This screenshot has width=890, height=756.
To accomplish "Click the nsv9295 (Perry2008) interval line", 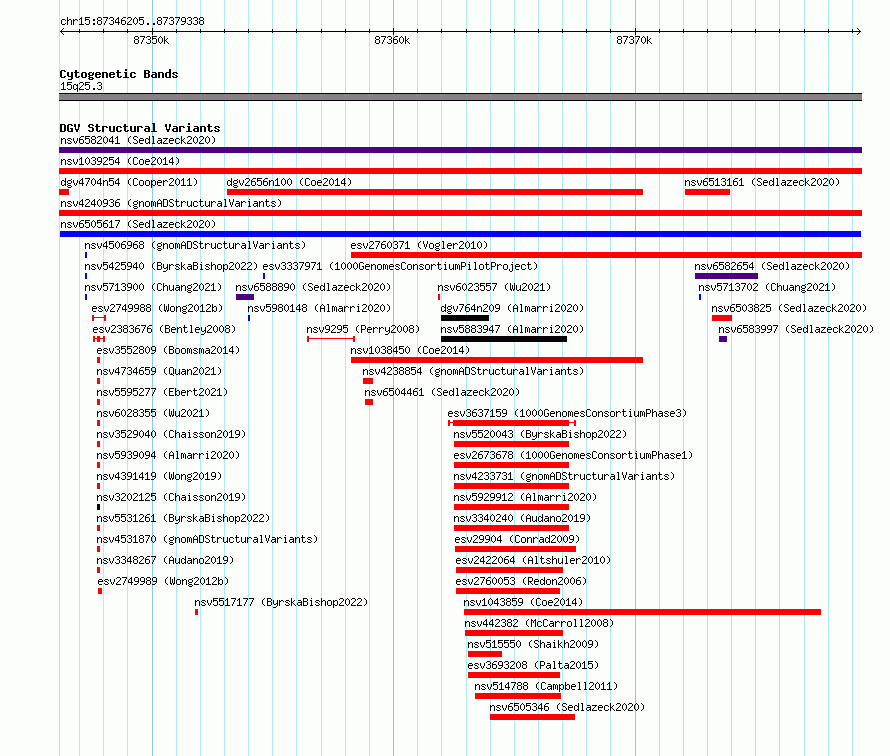I will pyautogui.click(x=331, y=339).
